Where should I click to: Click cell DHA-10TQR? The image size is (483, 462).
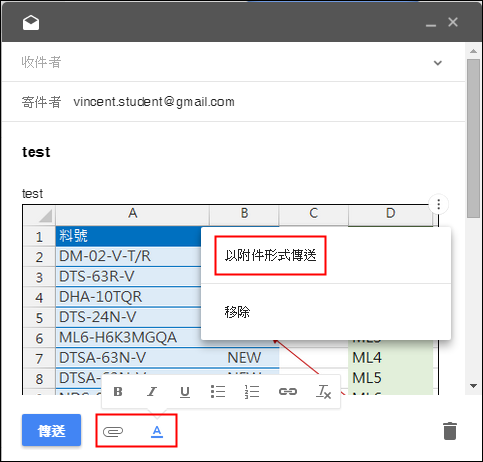[x=128, y=297]
